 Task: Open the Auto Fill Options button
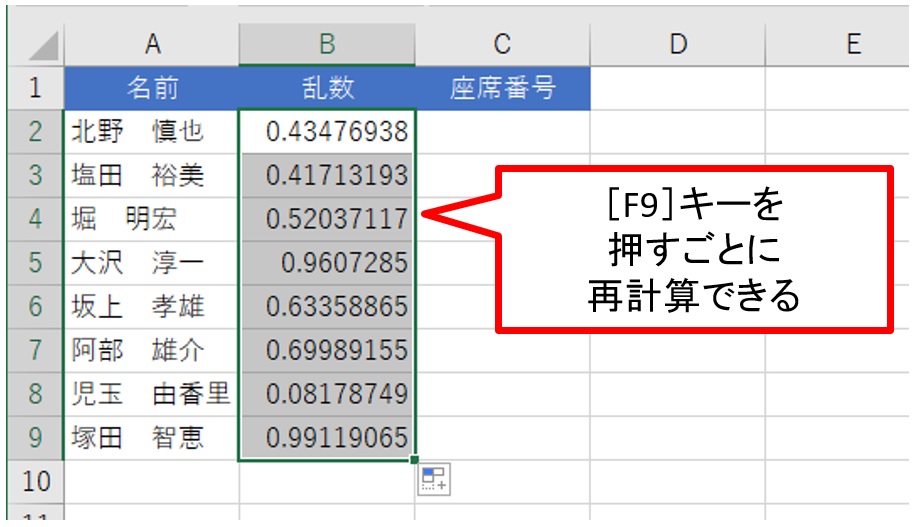433,479
